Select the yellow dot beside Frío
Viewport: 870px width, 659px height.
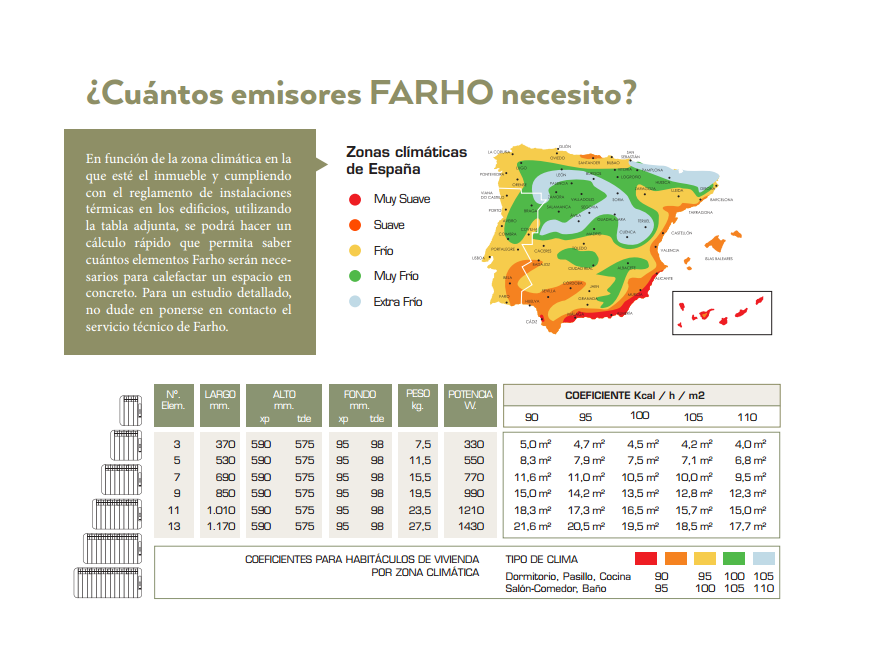355,251
